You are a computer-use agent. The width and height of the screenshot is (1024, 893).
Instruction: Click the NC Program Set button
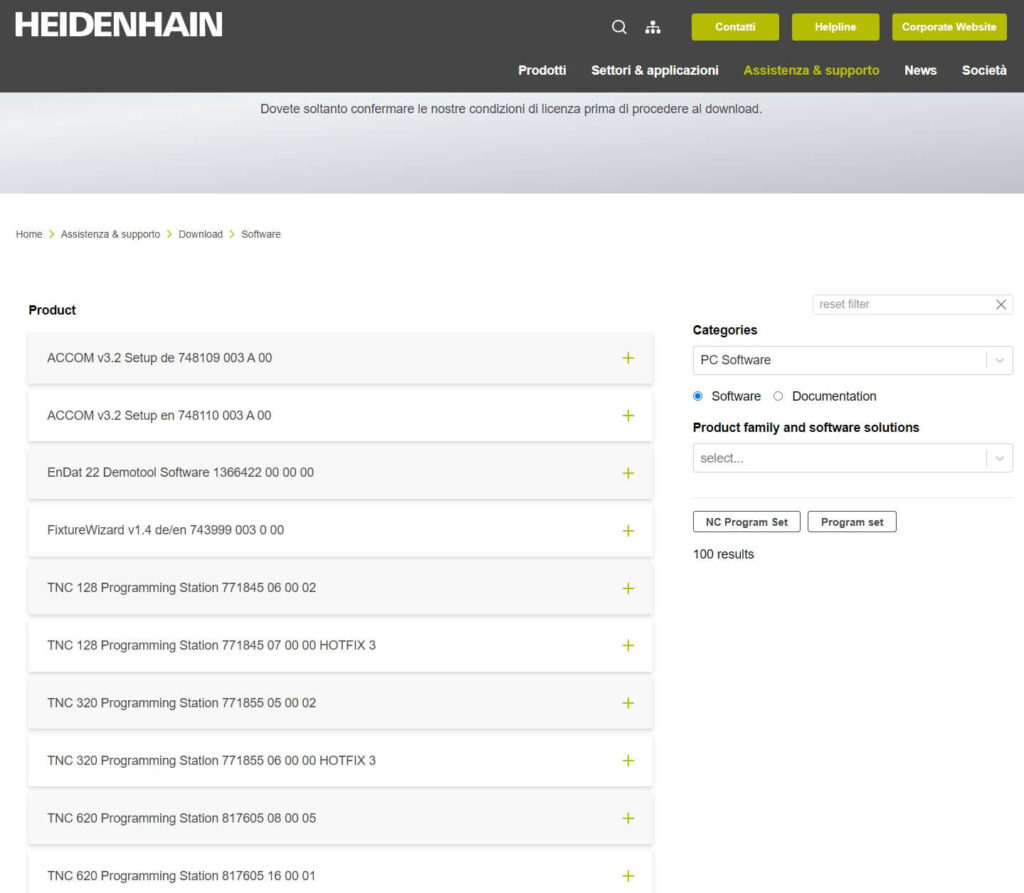746,521
